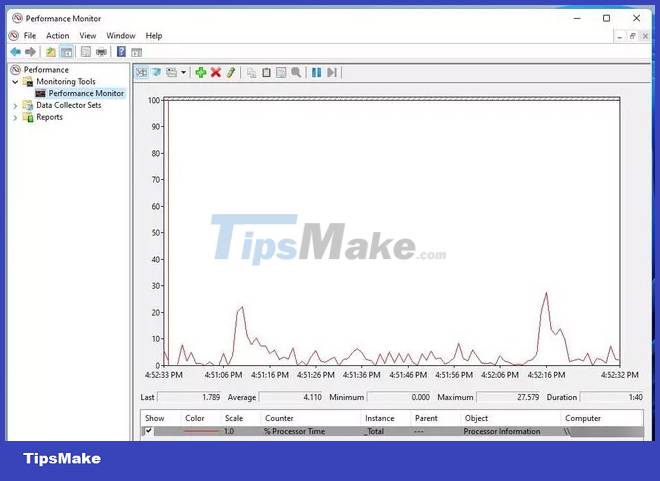Open graph type dropdown arrow

[x=184, y=73]
